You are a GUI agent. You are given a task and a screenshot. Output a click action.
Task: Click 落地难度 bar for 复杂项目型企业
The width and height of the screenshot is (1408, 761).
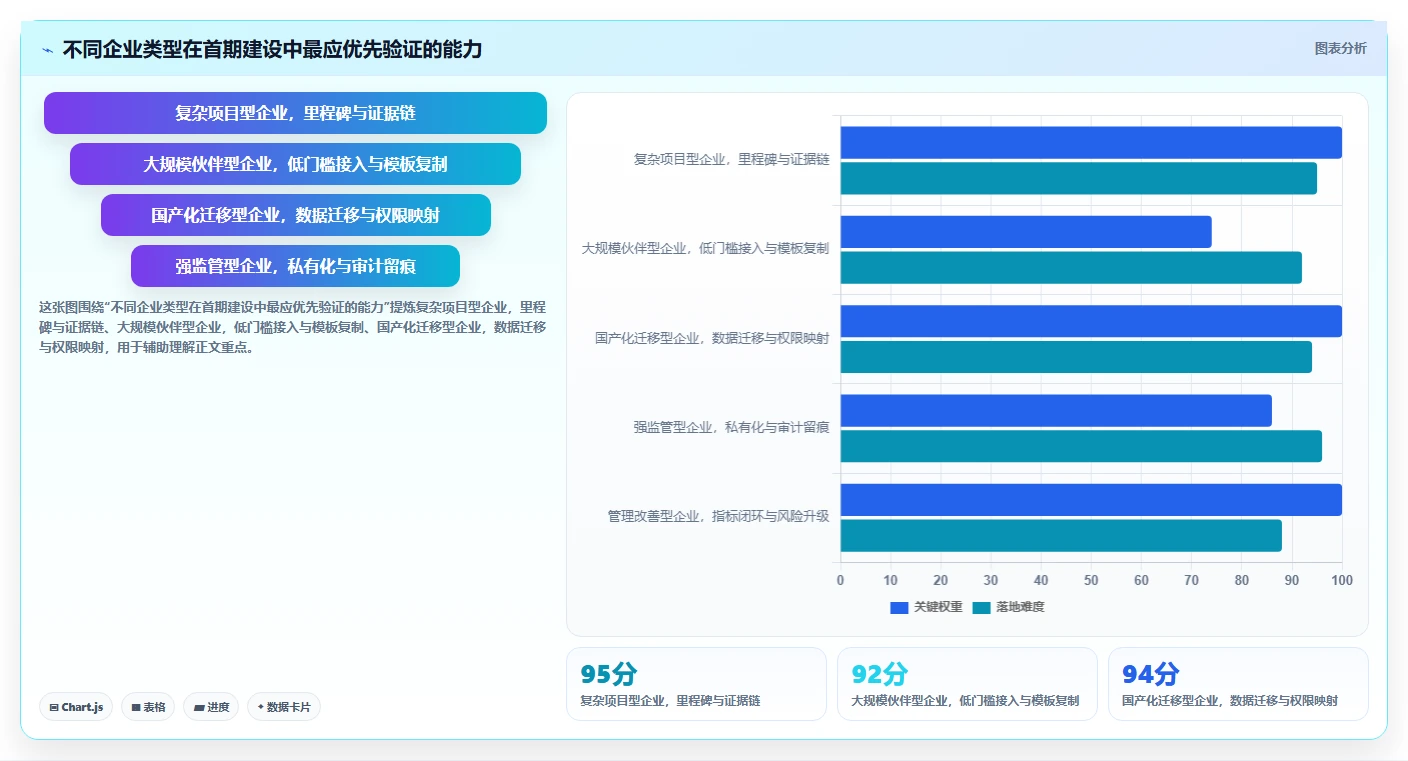point(1078,179)
